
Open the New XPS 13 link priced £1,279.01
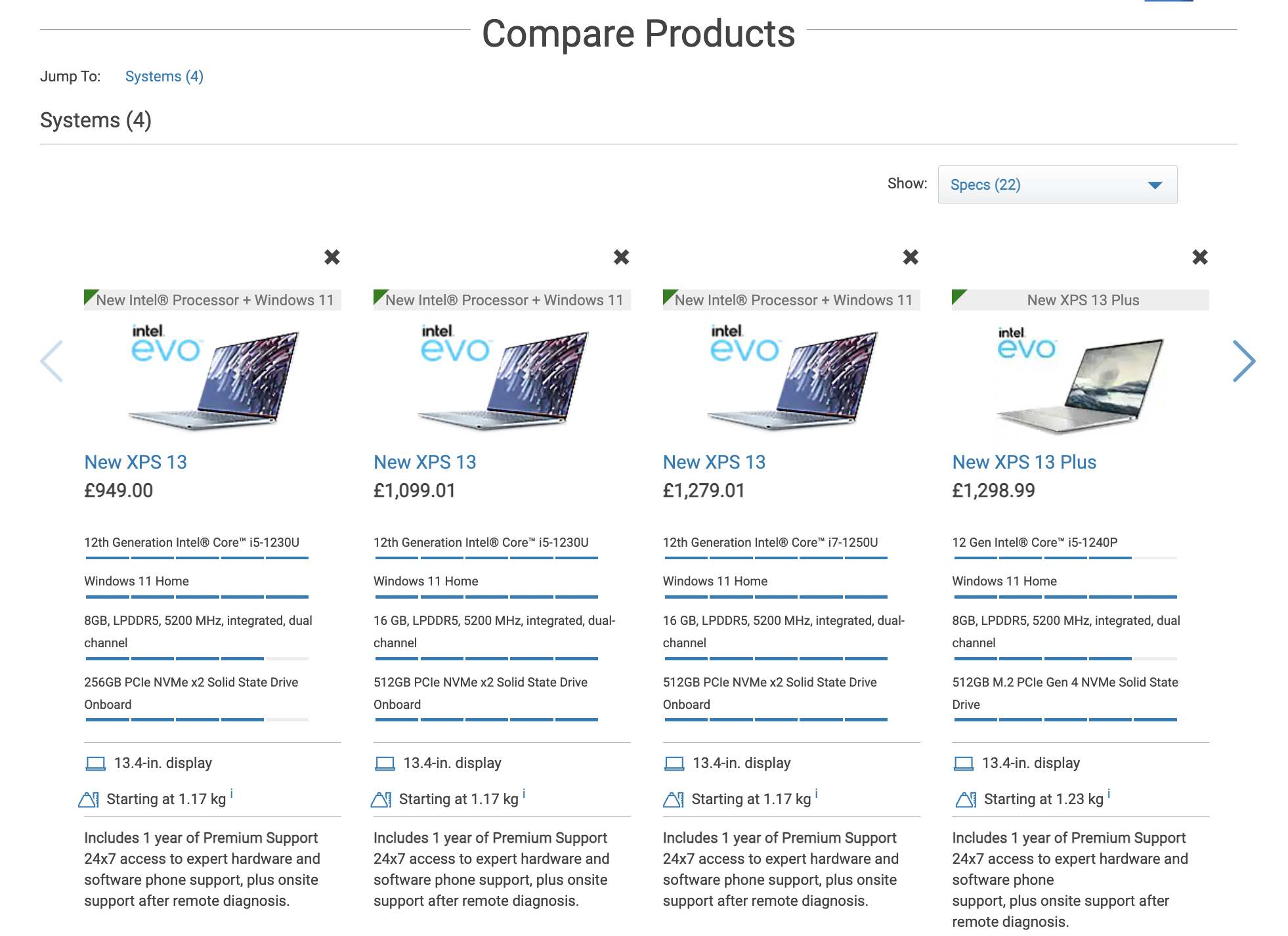pyautogui.click(x=714, y=462)
